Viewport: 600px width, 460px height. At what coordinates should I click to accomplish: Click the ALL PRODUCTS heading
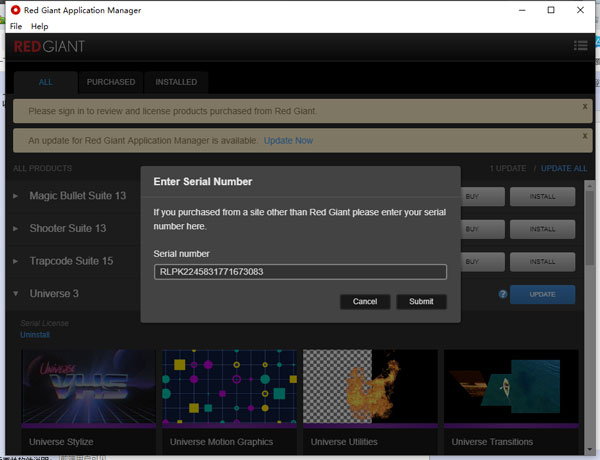coord(42,168)
